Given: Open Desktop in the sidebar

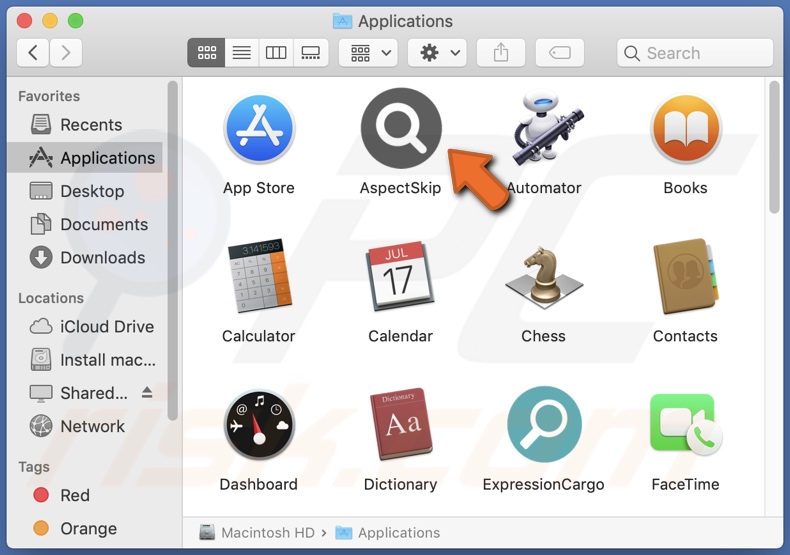Looking at the screenshot, I should tap(85, 191).
